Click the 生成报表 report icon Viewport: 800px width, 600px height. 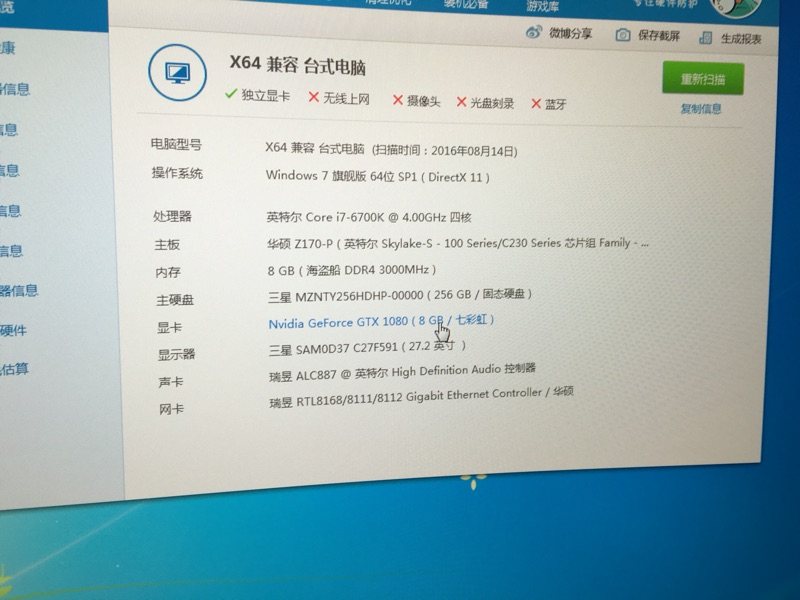pos(706,37)
